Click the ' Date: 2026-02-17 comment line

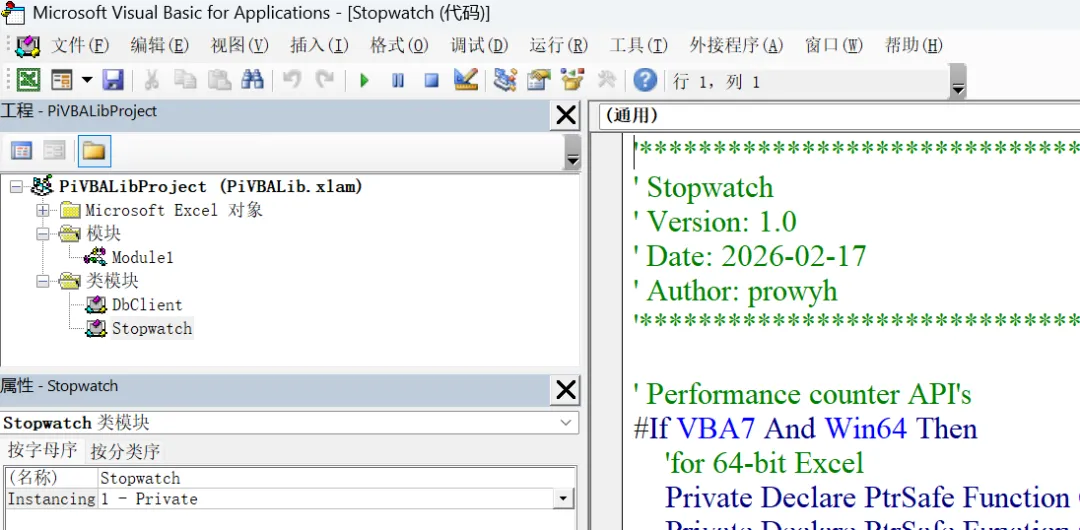point(749,256)
